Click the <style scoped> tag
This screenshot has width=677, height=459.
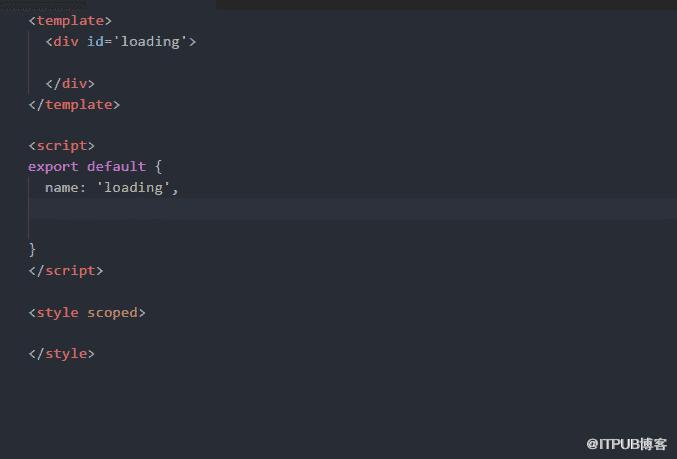coord(87,313)
